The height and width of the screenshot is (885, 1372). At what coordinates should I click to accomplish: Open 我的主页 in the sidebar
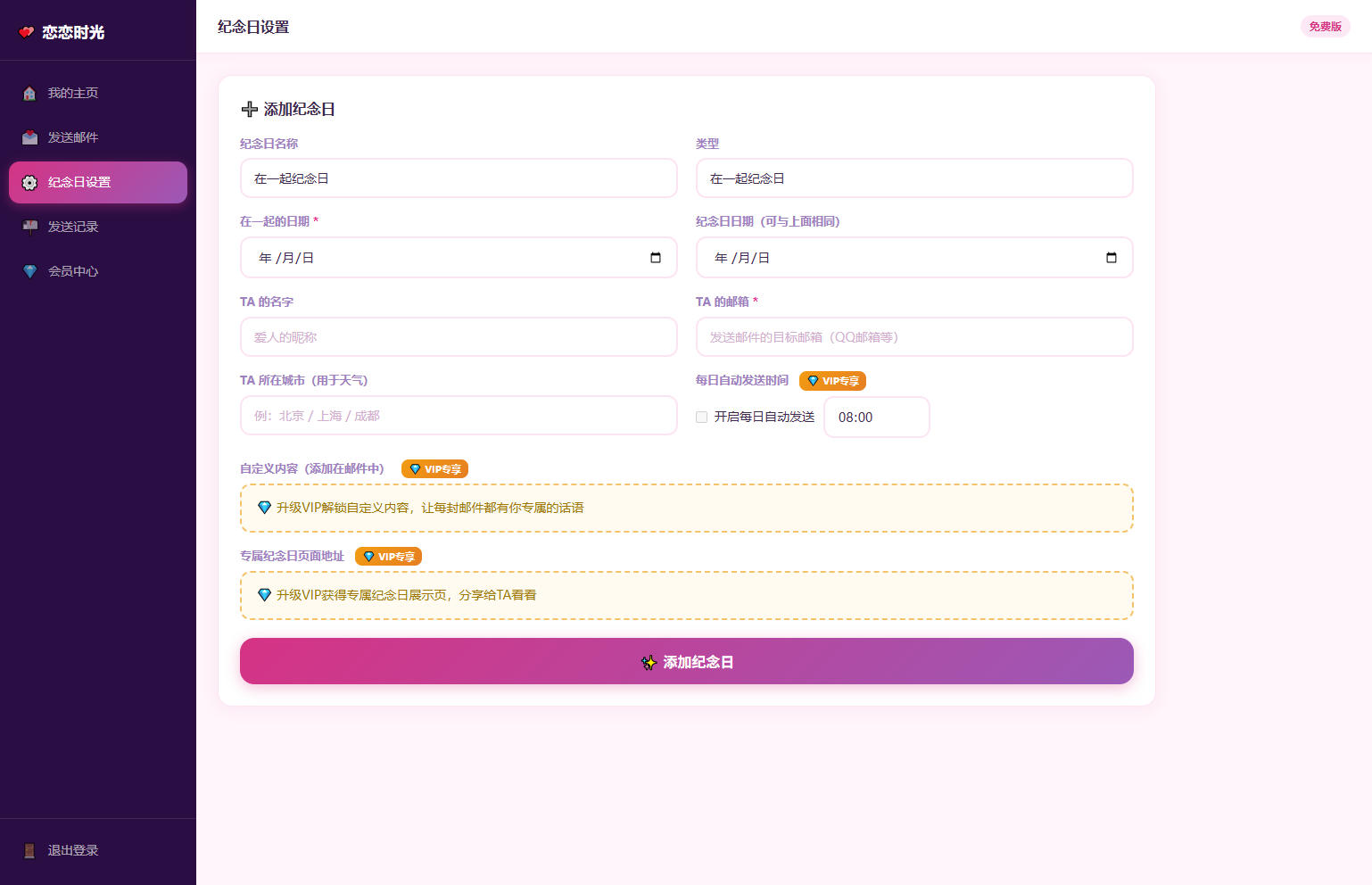(98, 93)
